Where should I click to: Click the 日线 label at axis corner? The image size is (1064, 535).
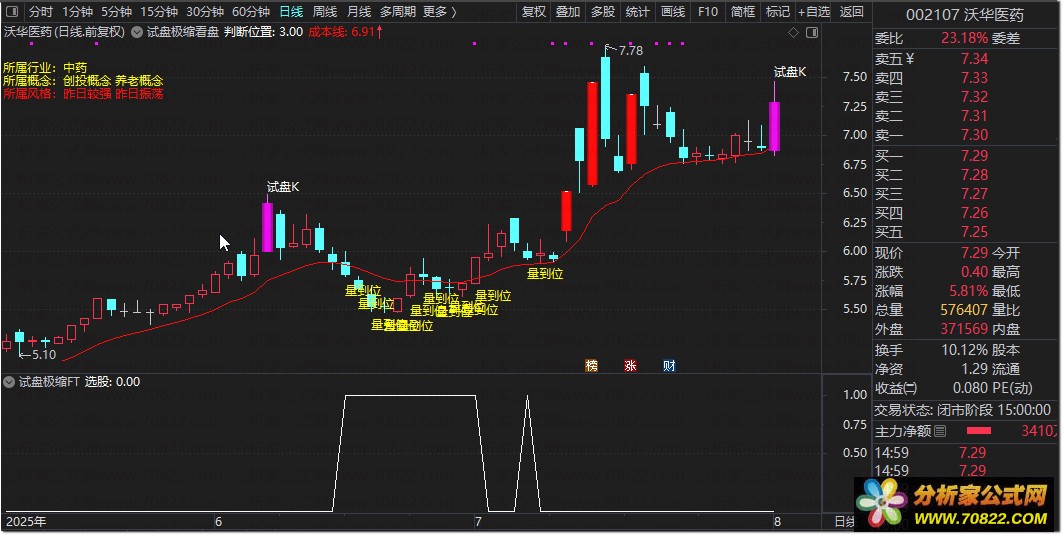click(x=844, y=522)
